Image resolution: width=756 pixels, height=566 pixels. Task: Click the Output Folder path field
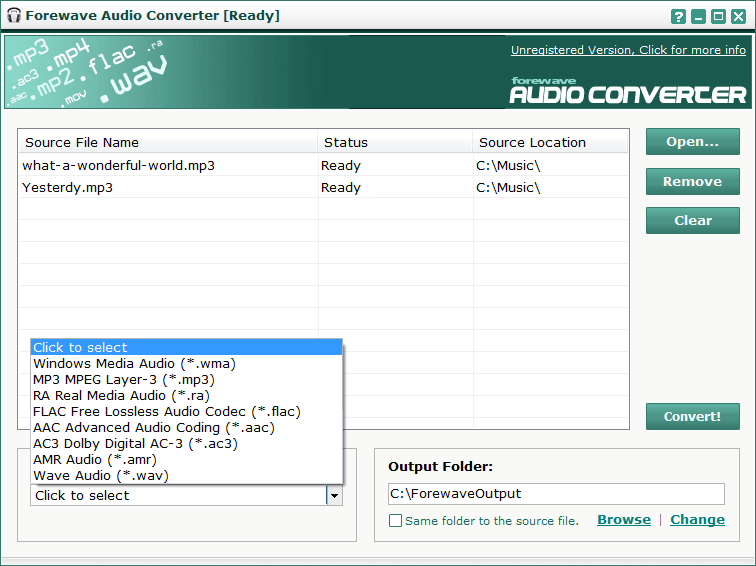(556, 494)
